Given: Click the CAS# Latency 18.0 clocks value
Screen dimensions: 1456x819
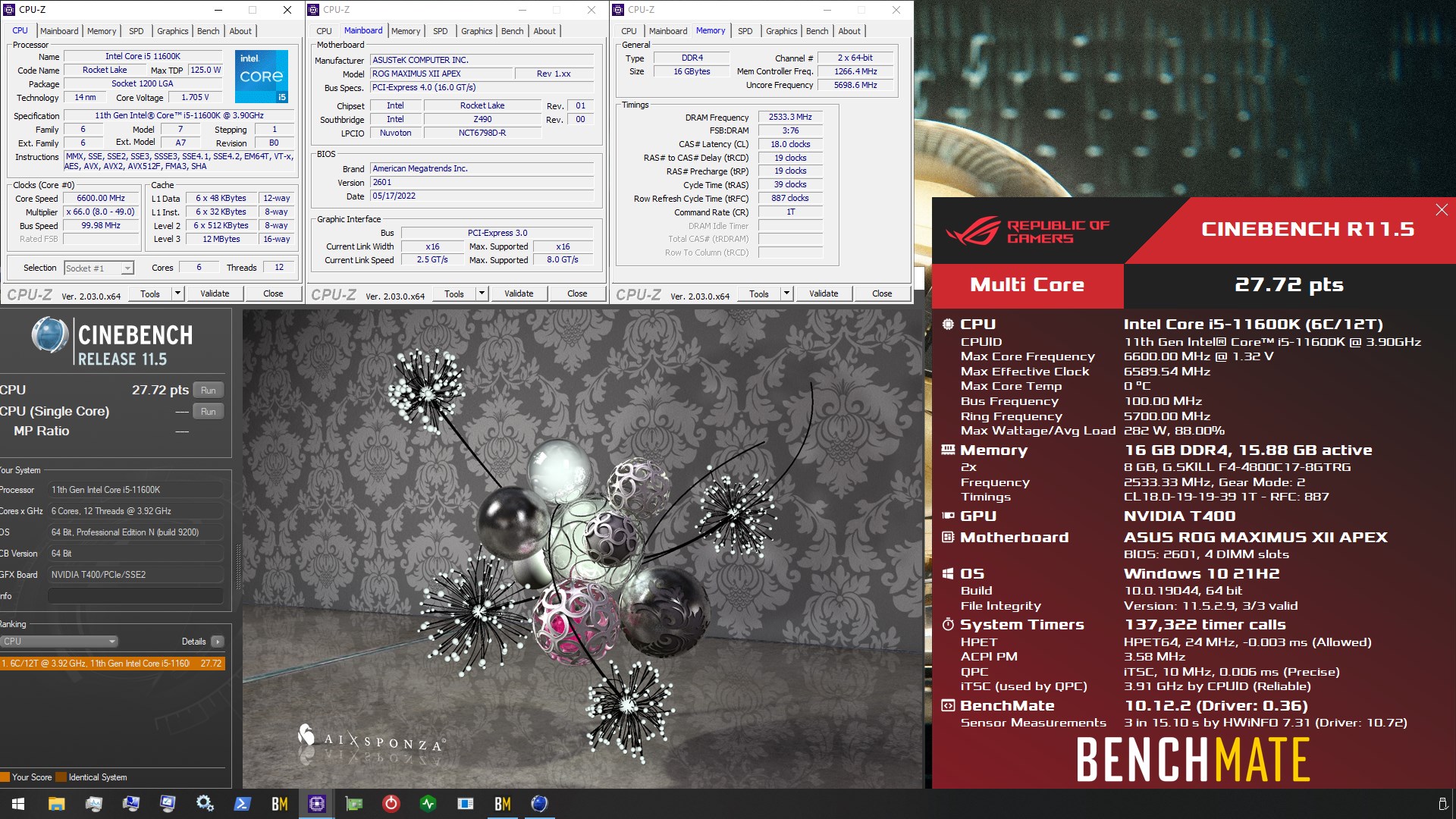Looking at the screenshot, I should pos(790,144).
